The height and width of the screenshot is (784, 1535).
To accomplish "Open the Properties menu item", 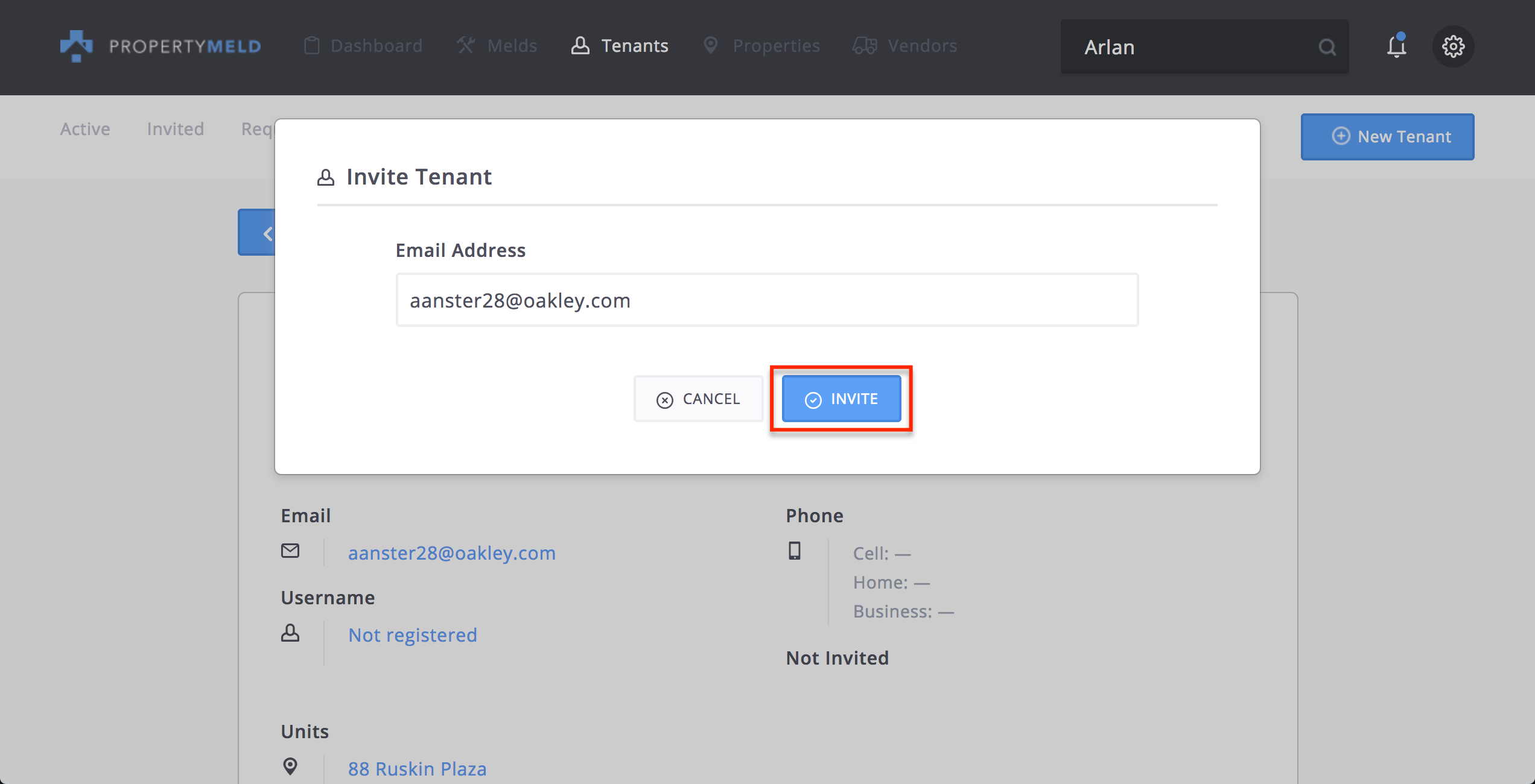I will 761,46.
